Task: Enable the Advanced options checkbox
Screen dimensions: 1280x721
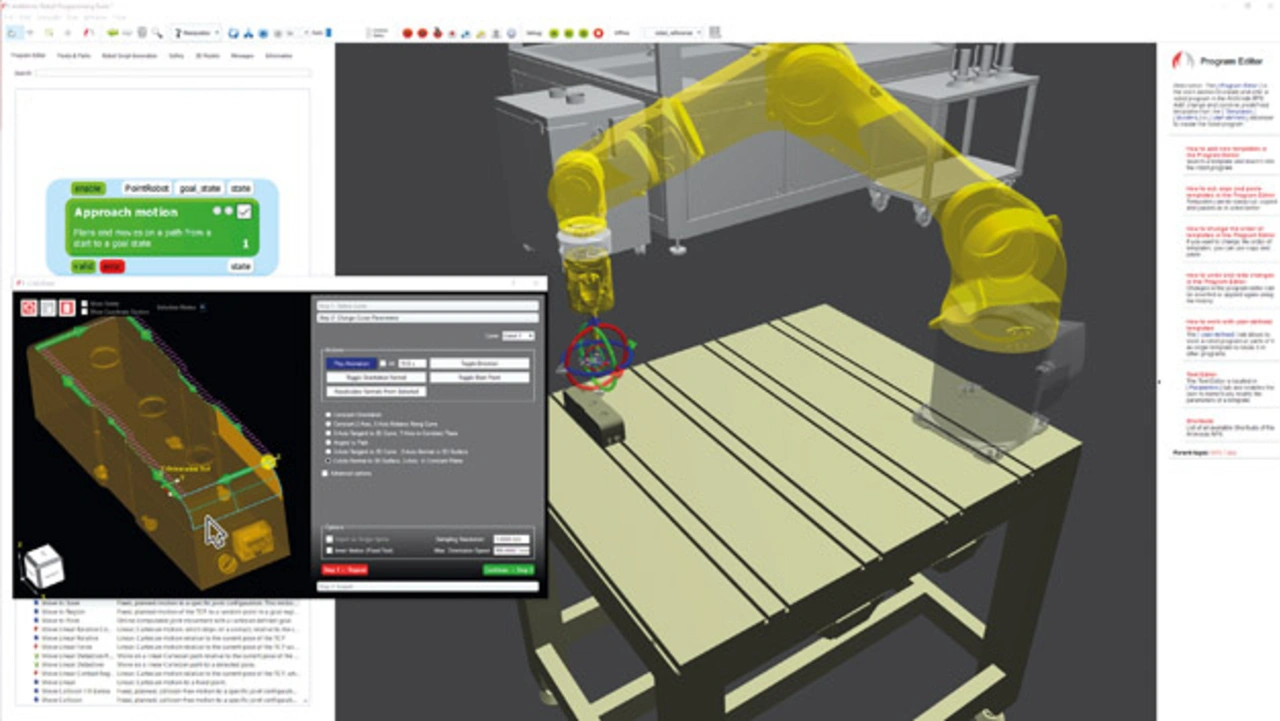Action: [x=326, y=473]
